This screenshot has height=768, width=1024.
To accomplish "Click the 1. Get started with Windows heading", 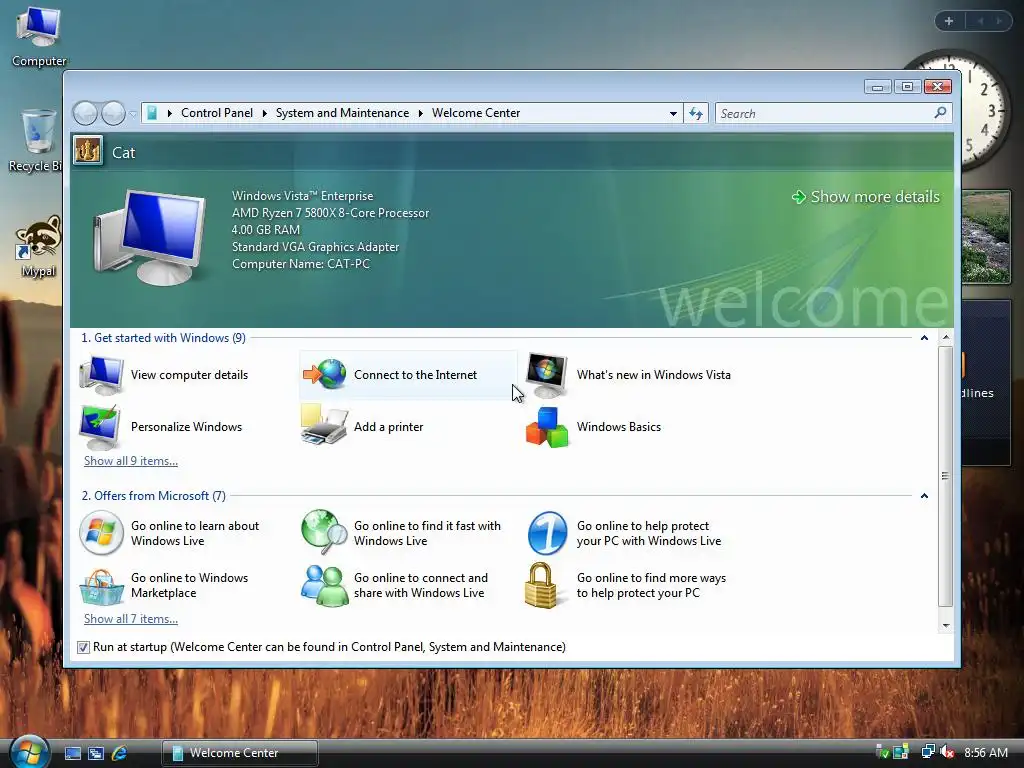I will click(163, 338).
